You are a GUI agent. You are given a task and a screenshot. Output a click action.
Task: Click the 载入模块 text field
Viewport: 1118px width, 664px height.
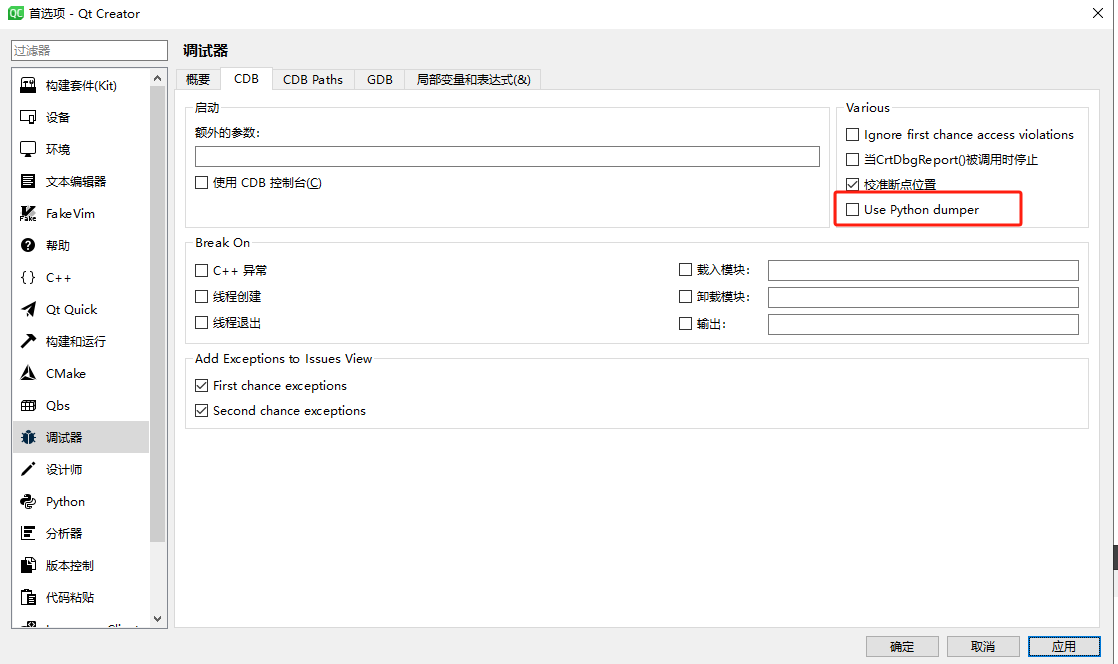coord(923,270)
